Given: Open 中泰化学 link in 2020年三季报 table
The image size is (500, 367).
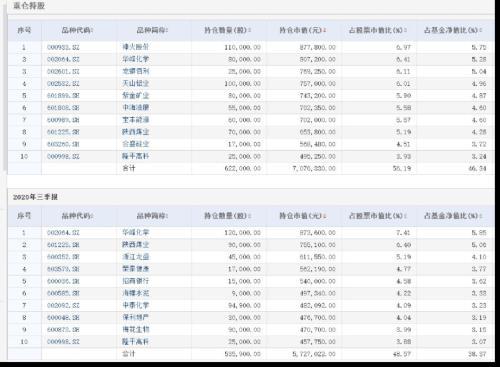Looking at the screenshot, I should coord(135,305).
